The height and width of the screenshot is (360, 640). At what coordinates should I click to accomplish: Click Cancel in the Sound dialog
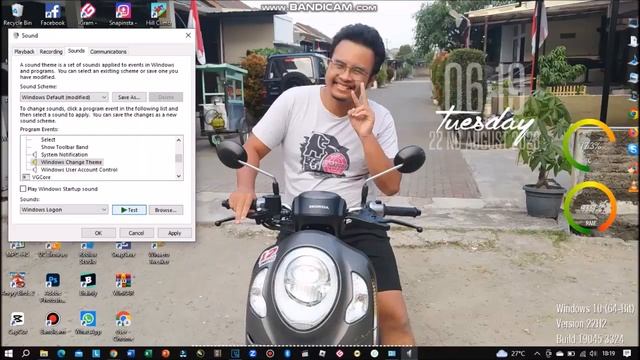pos(136,233)
